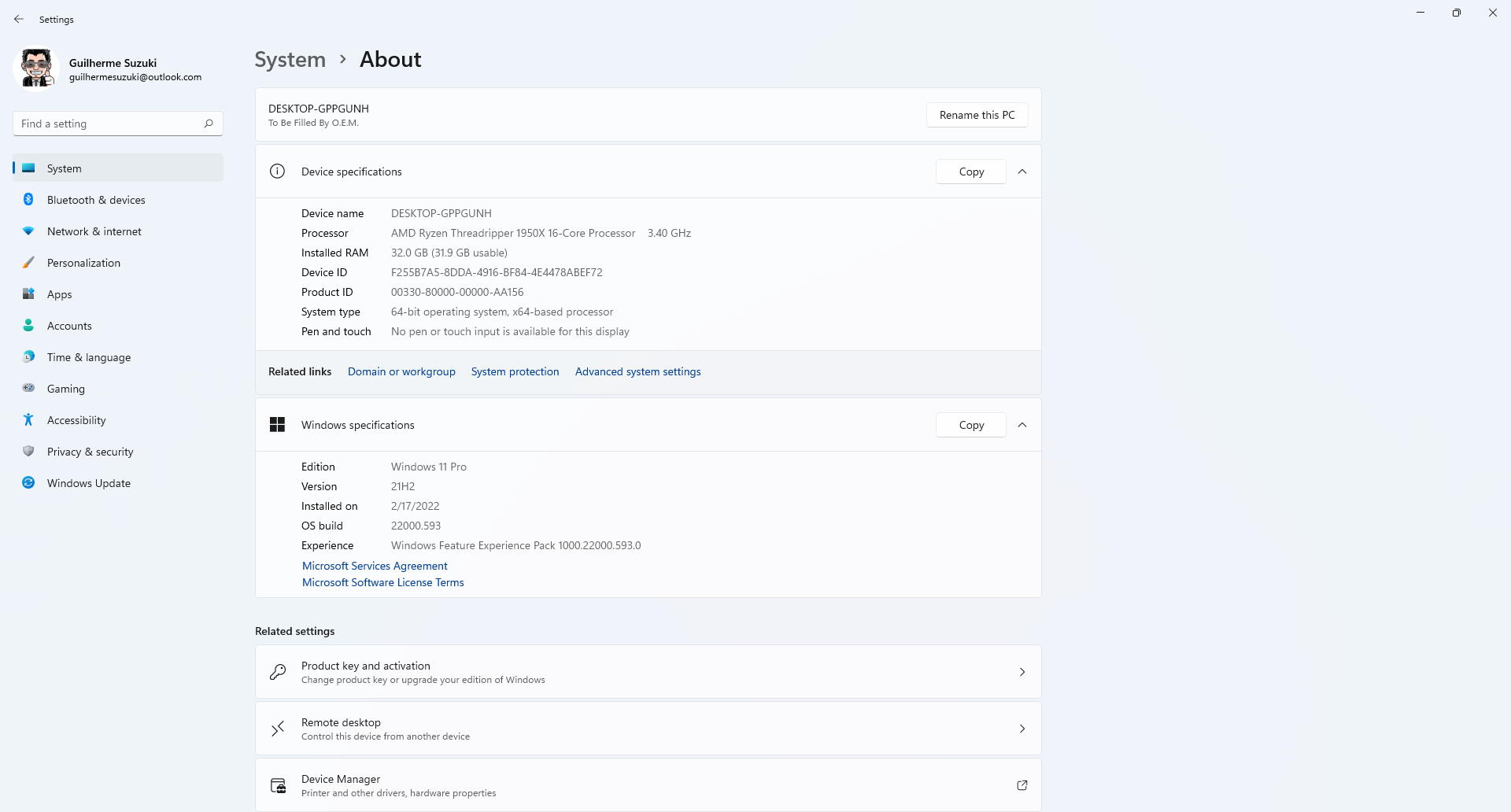Image resolution: width=1511 pixels, height=812 pixels.
Task: Click the search magnifier icon
Action: tap(209, 124)
